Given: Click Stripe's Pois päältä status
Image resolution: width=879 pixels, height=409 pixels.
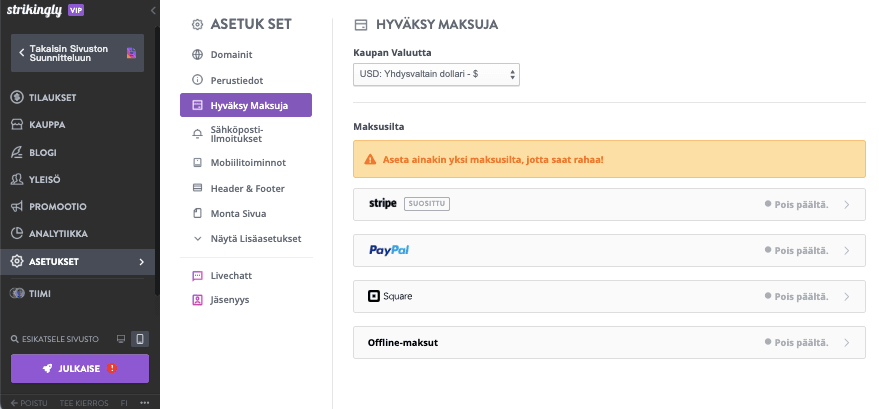Looking at the screenshot, I should (x=797, y=204).
